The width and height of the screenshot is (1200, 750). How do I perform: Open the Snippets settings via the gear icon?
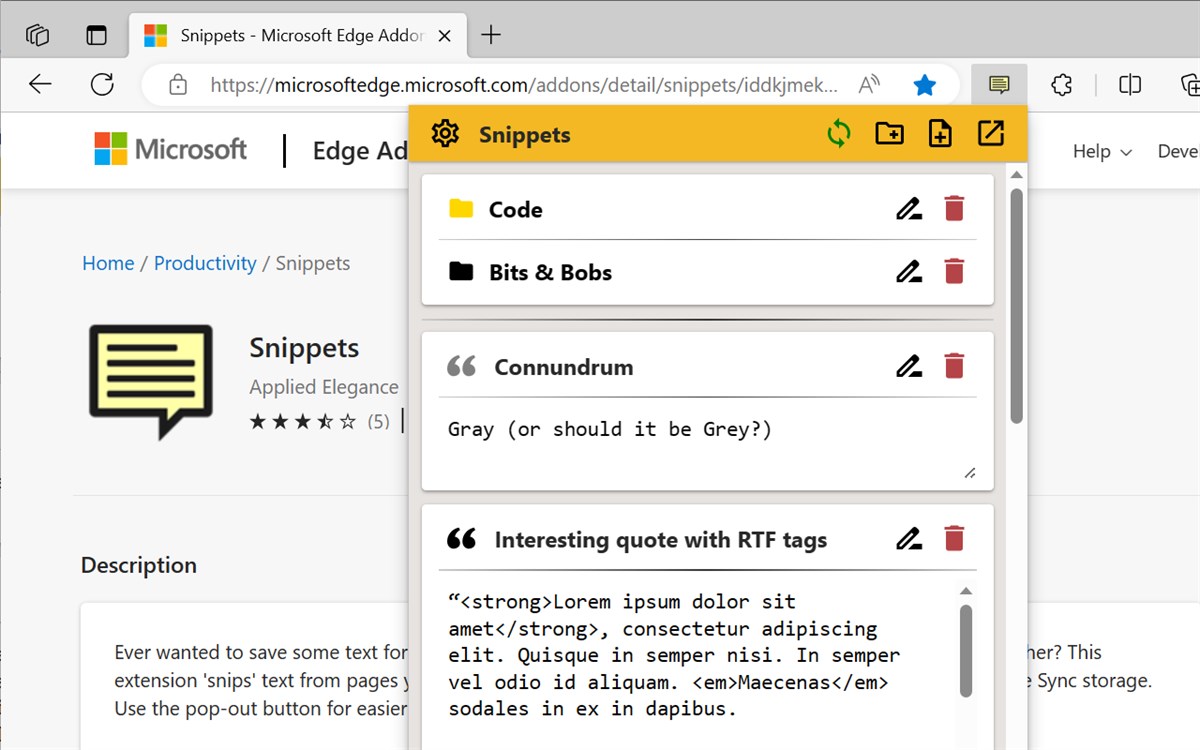pyautogui.click(x=444, y=132)
